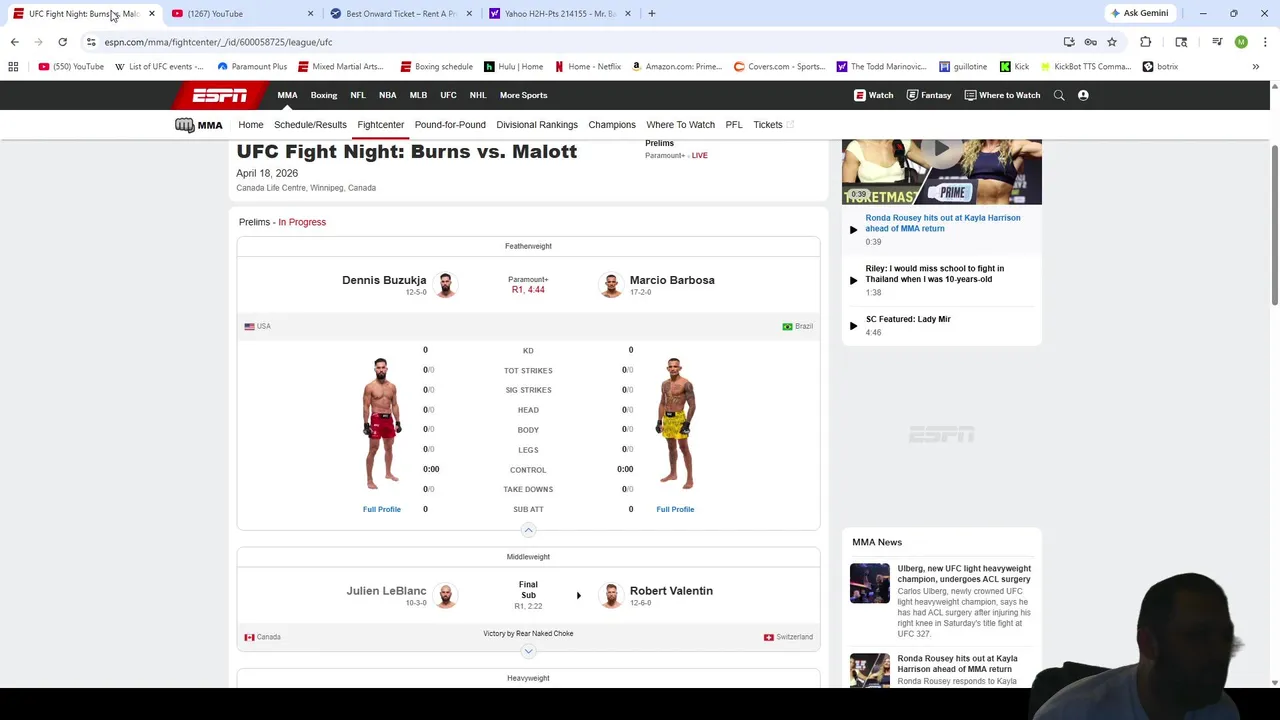The image size is (1280, 720).
Task: Switch to the Best Onward Ticket tab
Action: [401, 13]
